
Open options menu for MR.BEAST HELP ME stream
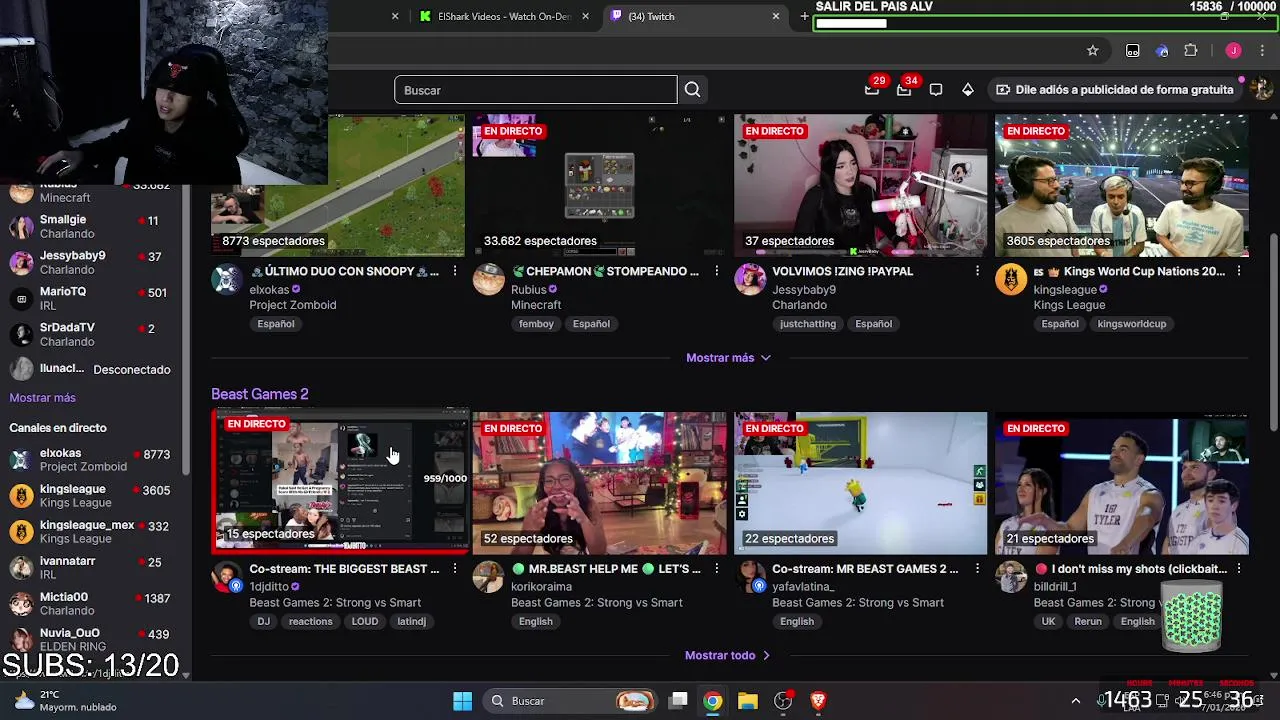716,568
